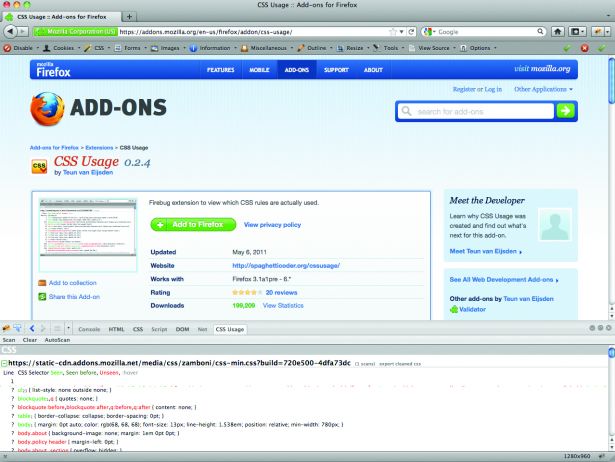
Task: Open the Firebug bug icon in navigation toolbar
Action: [x=597, y=32]
